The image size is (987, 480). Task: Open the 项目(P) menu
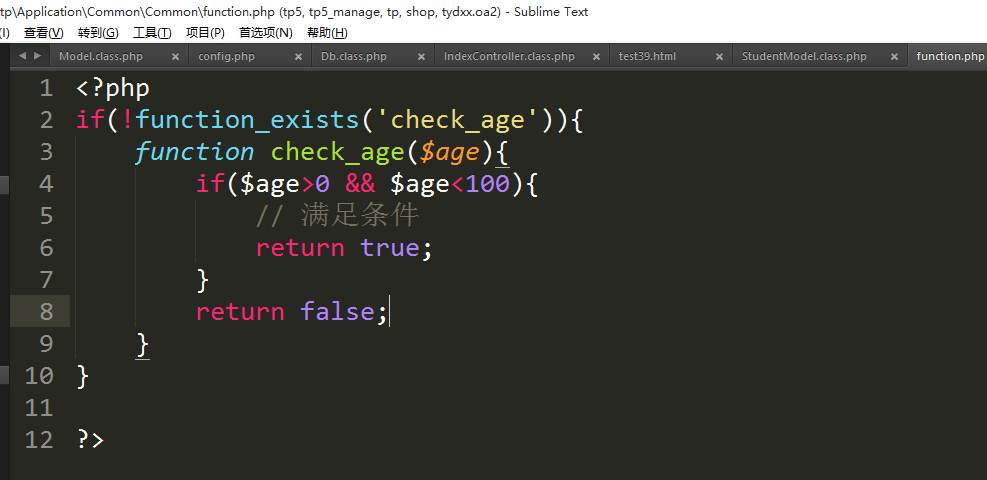tap(205, 33)
